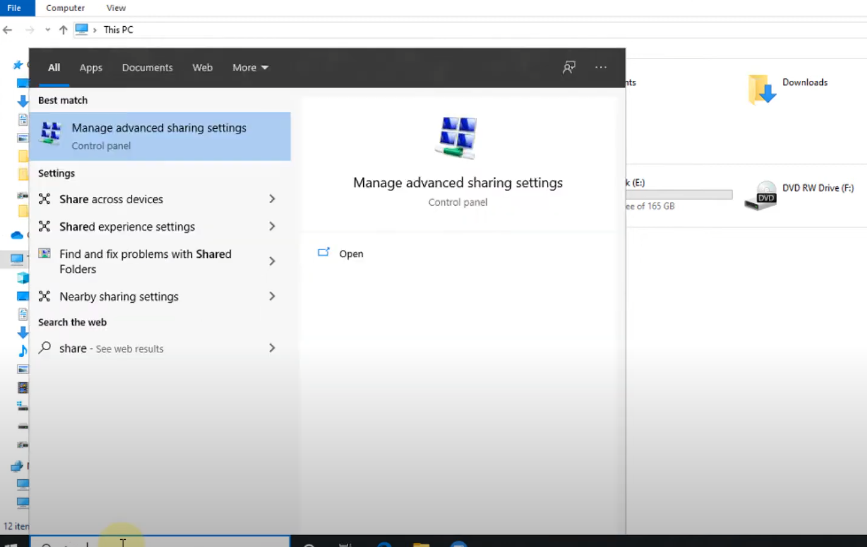The width and height of the screenshot is (867, 547).
Task: Click the 'Control panel' subtitle under best match
Action: click(x=101, y=146)
